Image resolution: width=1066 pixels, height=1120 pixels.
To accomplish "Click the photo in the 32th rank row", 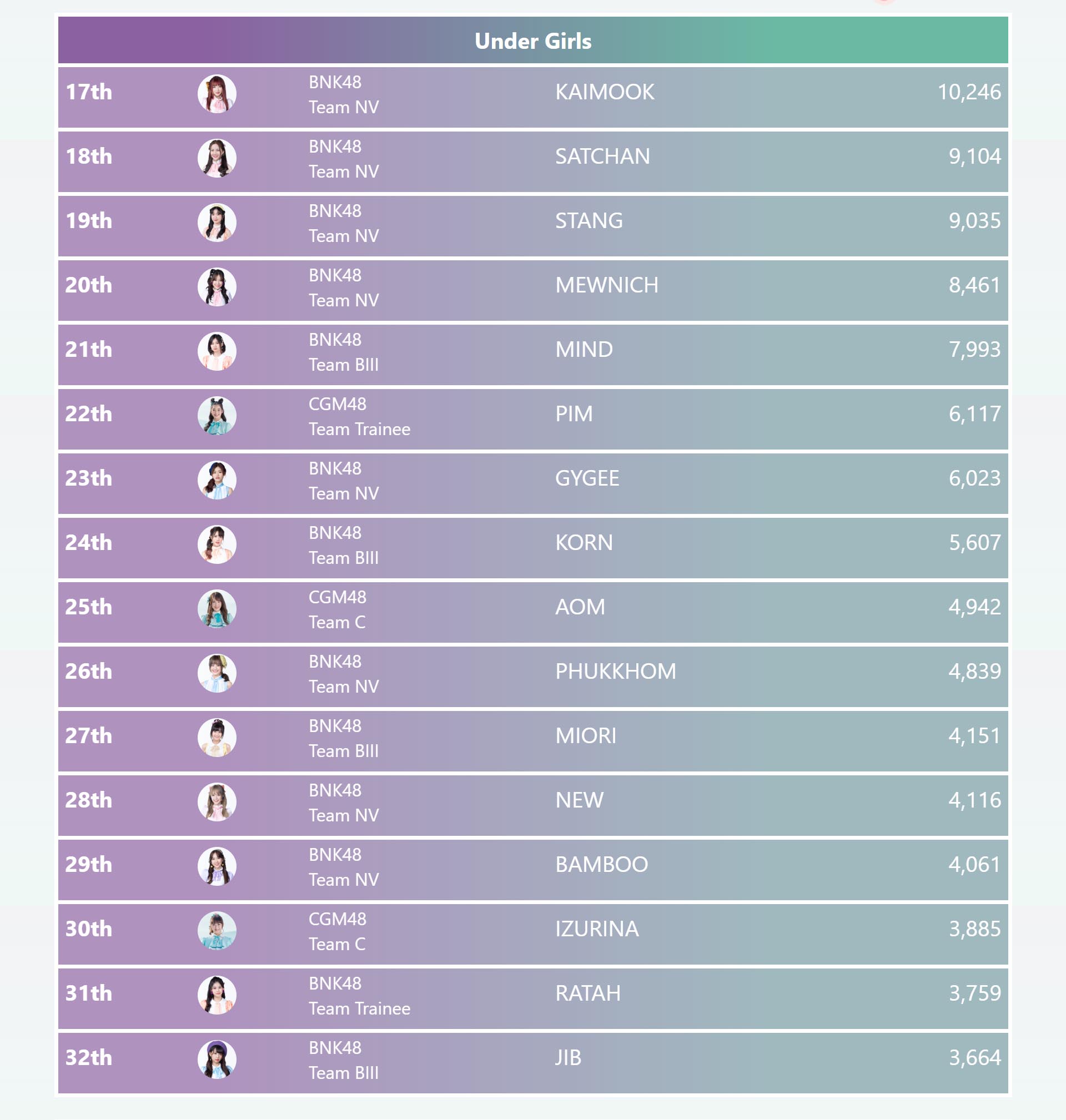I will coord(217,1060).
